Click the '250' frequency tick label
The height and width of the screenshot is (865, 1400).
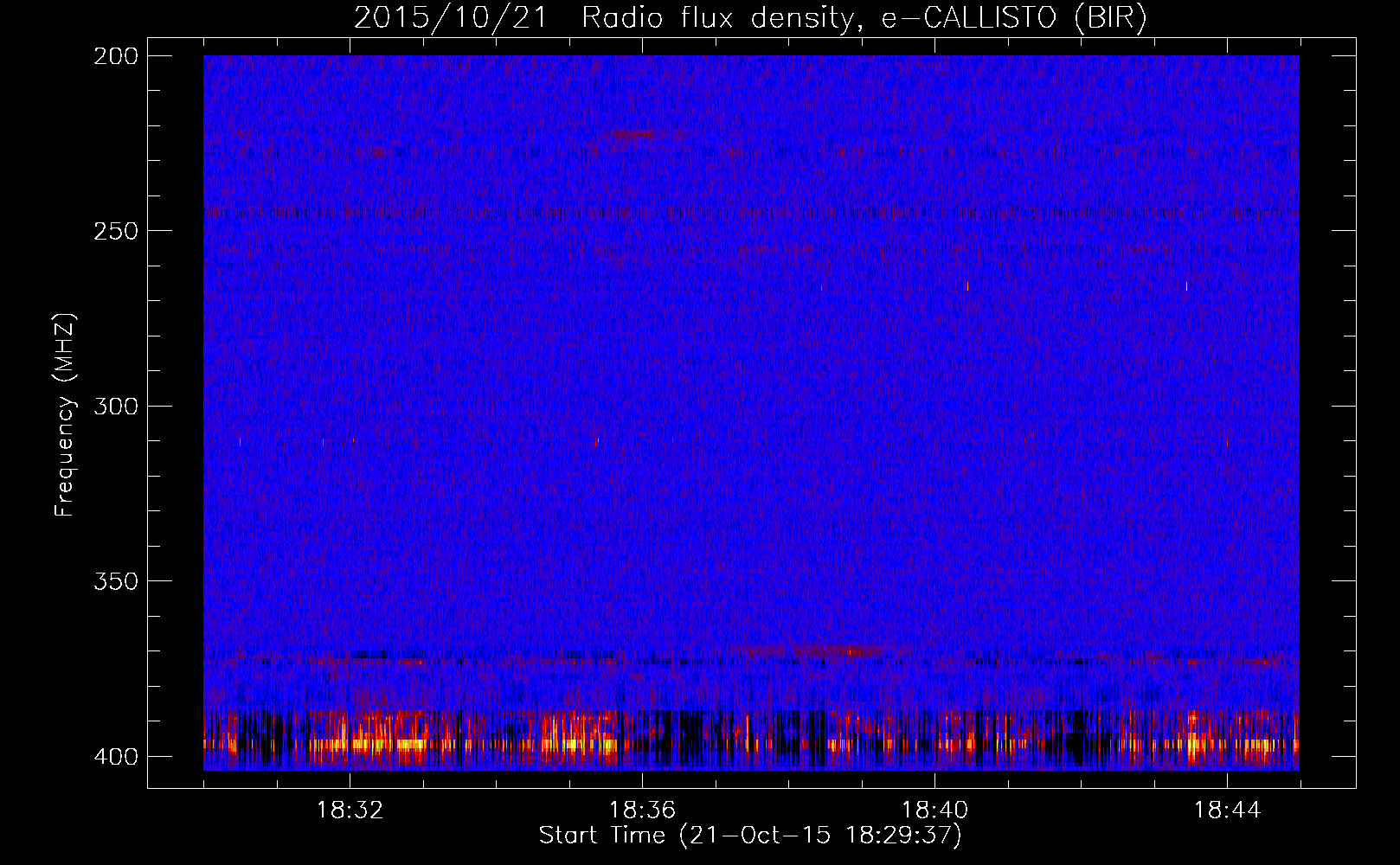[116, 231]
